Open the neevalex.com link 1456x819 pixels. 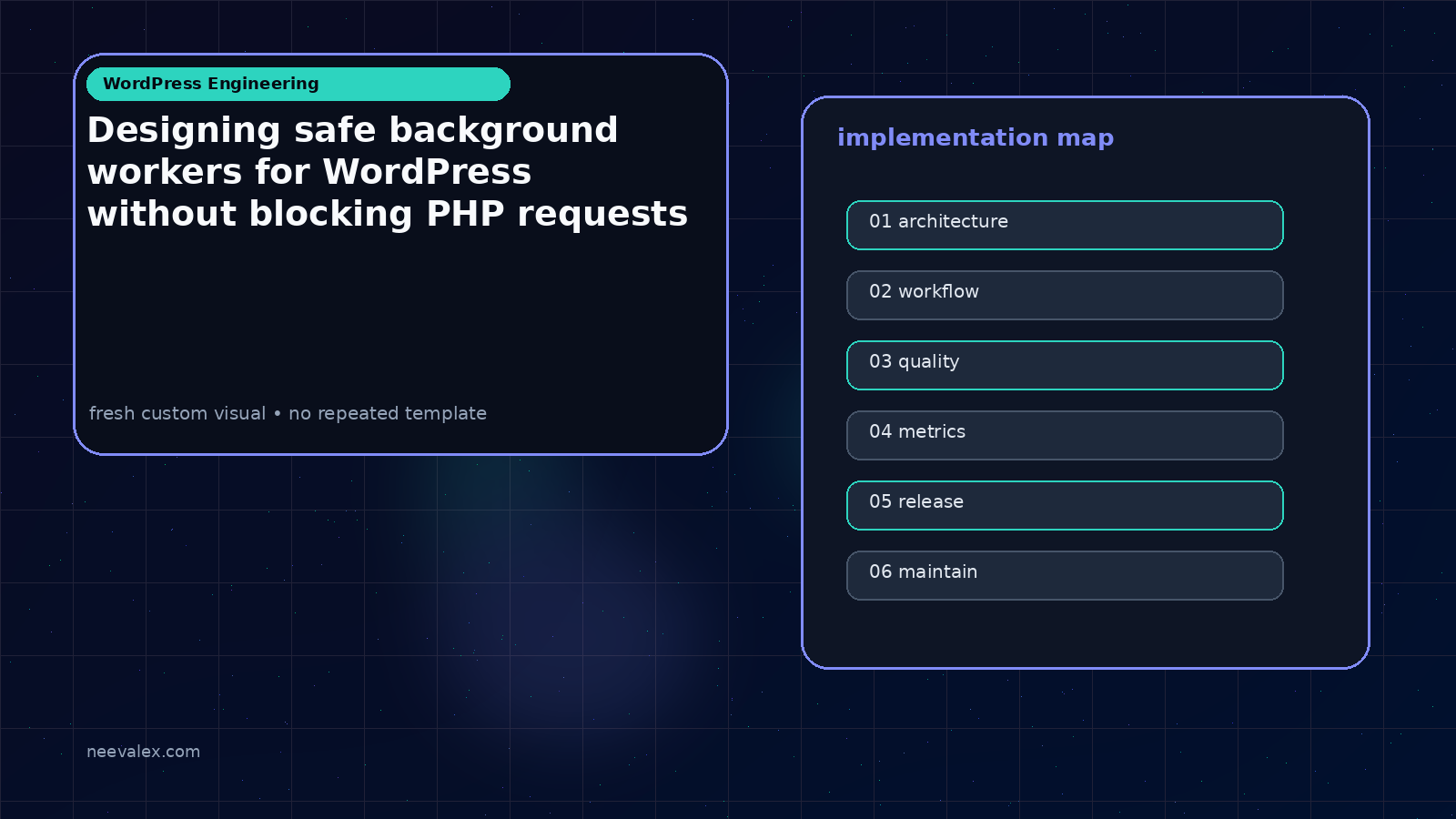point(143,752)
